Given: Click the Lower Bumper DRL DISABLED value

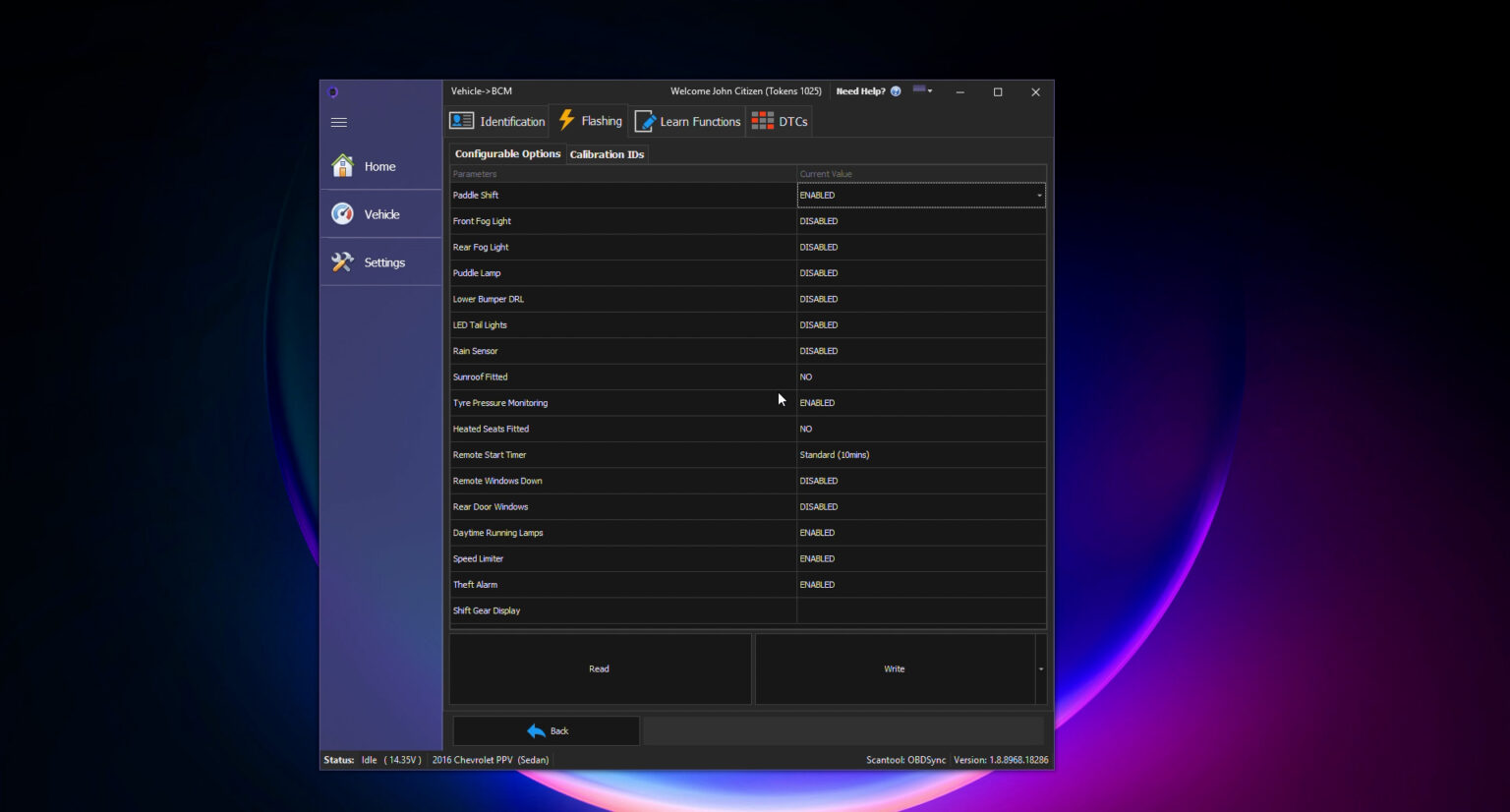Looking at the screenshot, I should 921,299.
